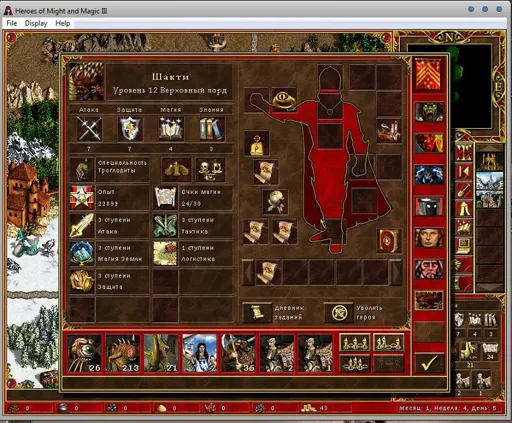Select the Earth Magic skill icon
The height and width of the screenshot is (423, 512).
[82, 253]
